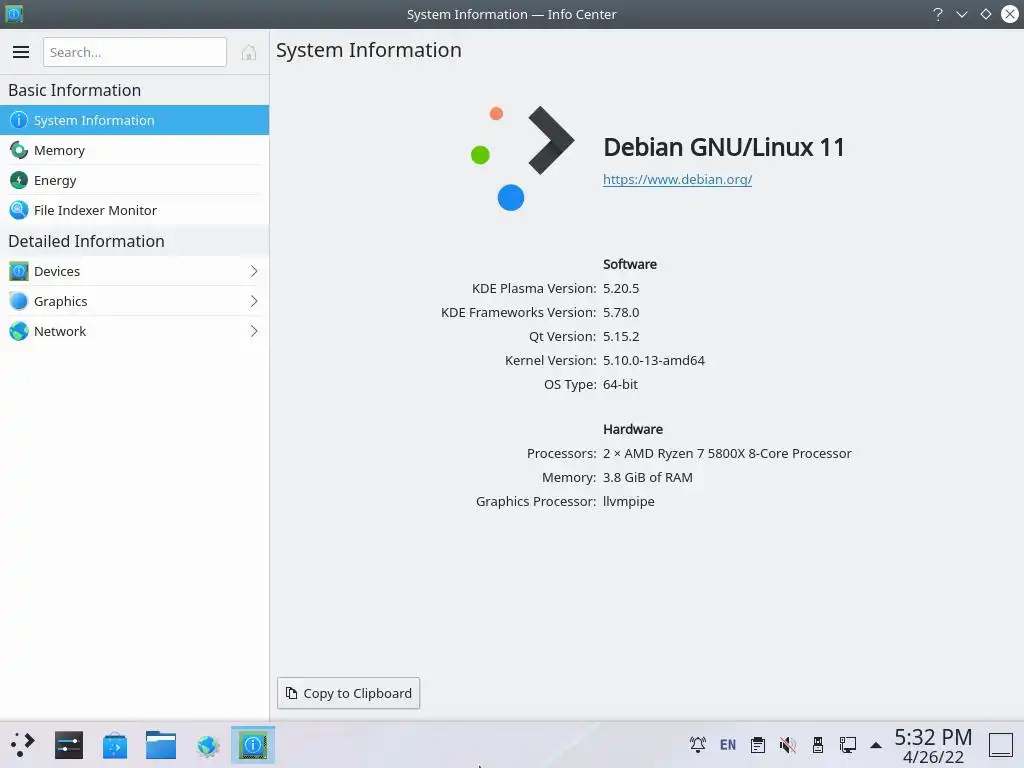Click the EN keyboard layout indicator
Image resolution: width=1024 pixels, height=768 pixels.
728,744
